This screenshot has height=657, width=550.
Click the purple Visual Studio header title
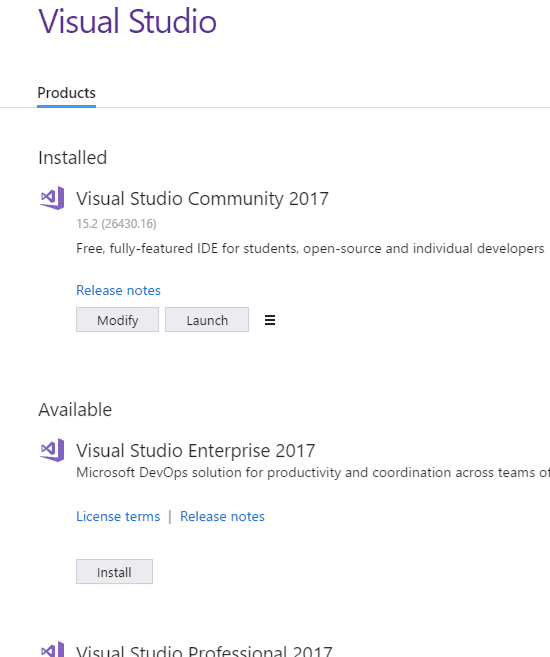[127, 21]
